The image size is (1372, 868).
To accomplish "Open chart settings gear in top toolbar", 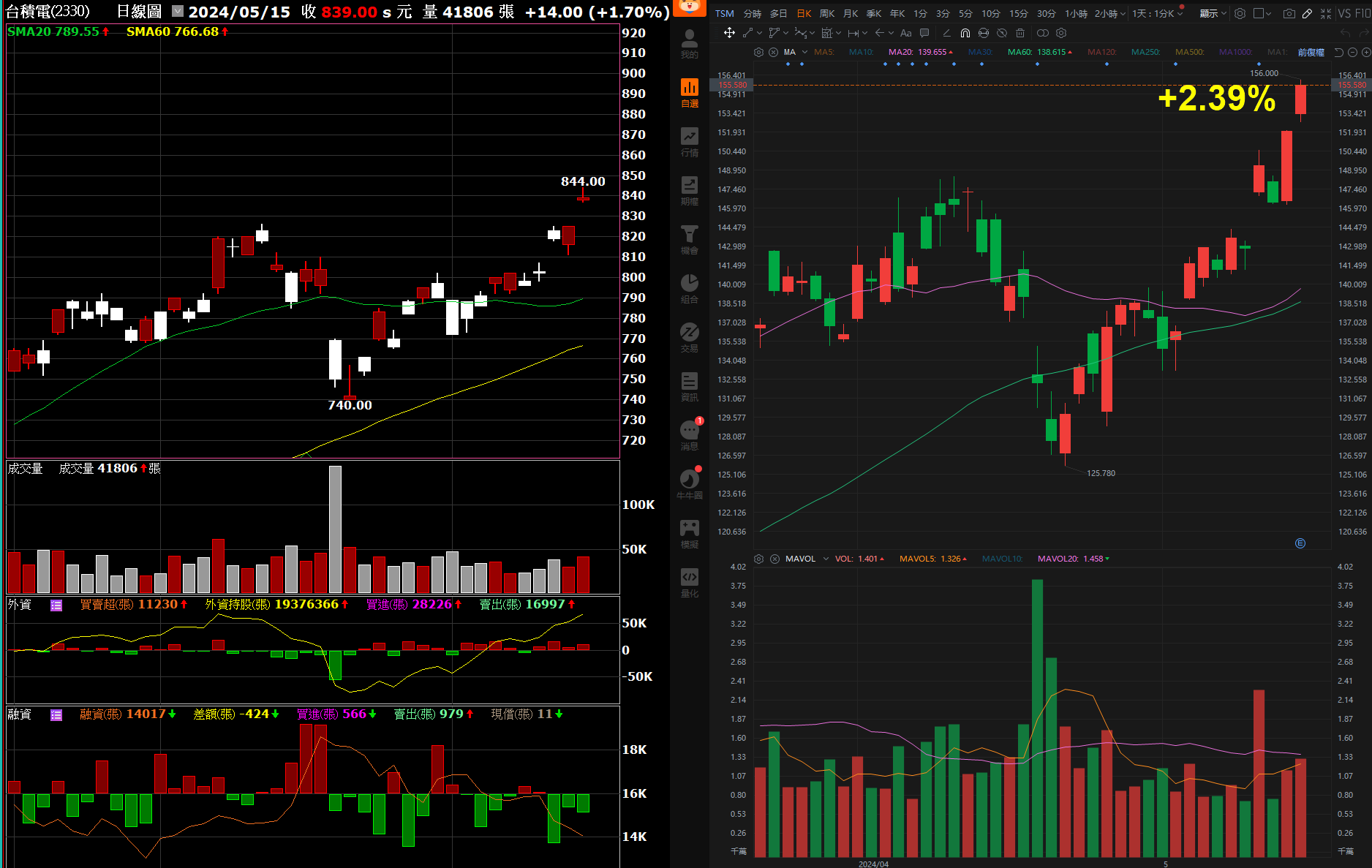I will coord(1240,13).
